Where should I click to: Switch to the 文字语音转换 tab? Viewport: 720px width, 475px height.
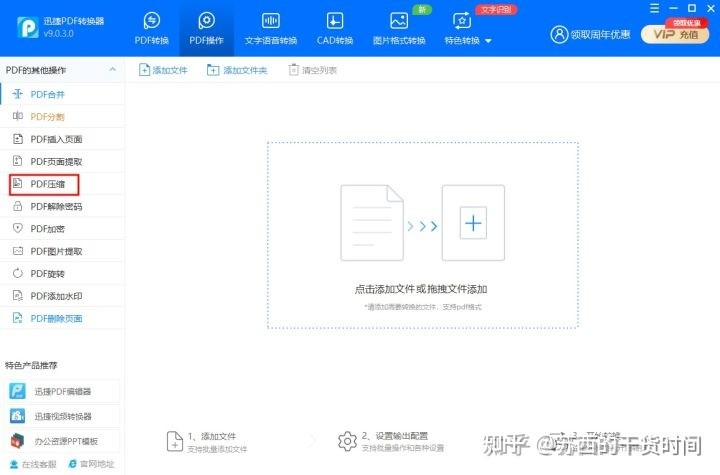[270, 29]
